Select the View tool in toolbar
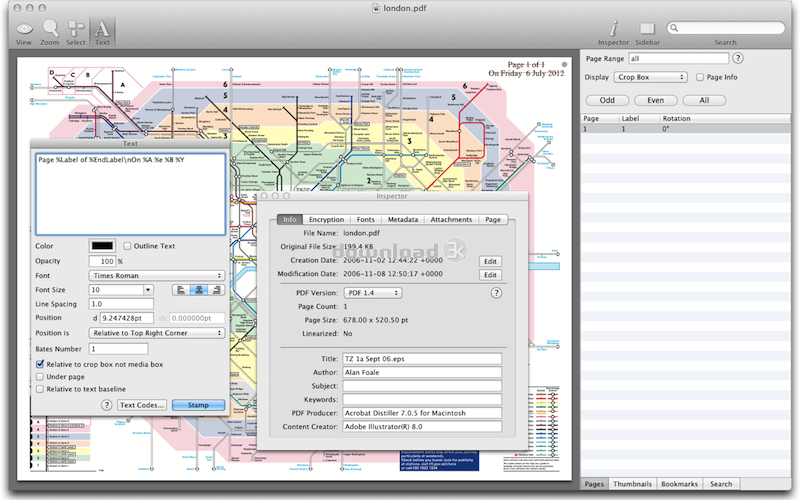The width and height of the screenshot is (800, 500). coord(24,33)
